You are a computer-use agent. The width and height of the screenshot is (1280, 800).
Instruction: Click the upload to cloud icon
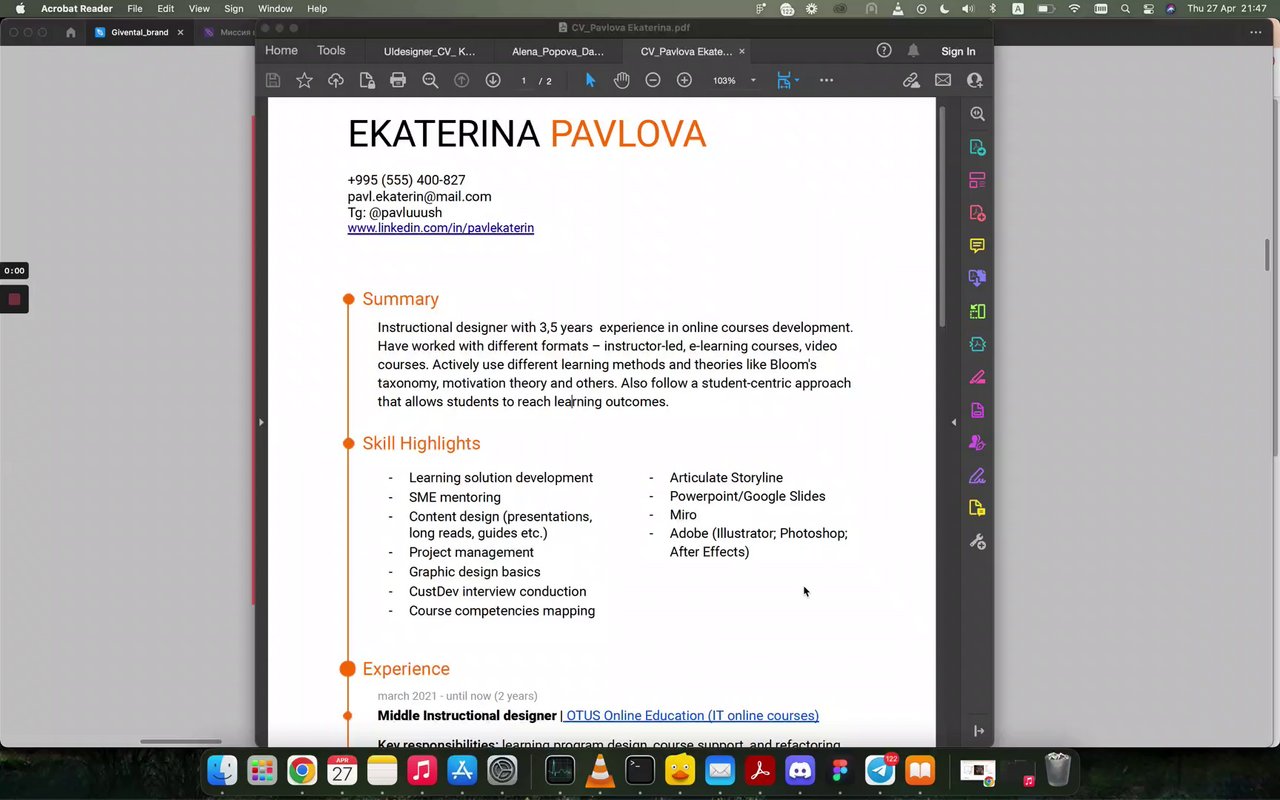336,80
